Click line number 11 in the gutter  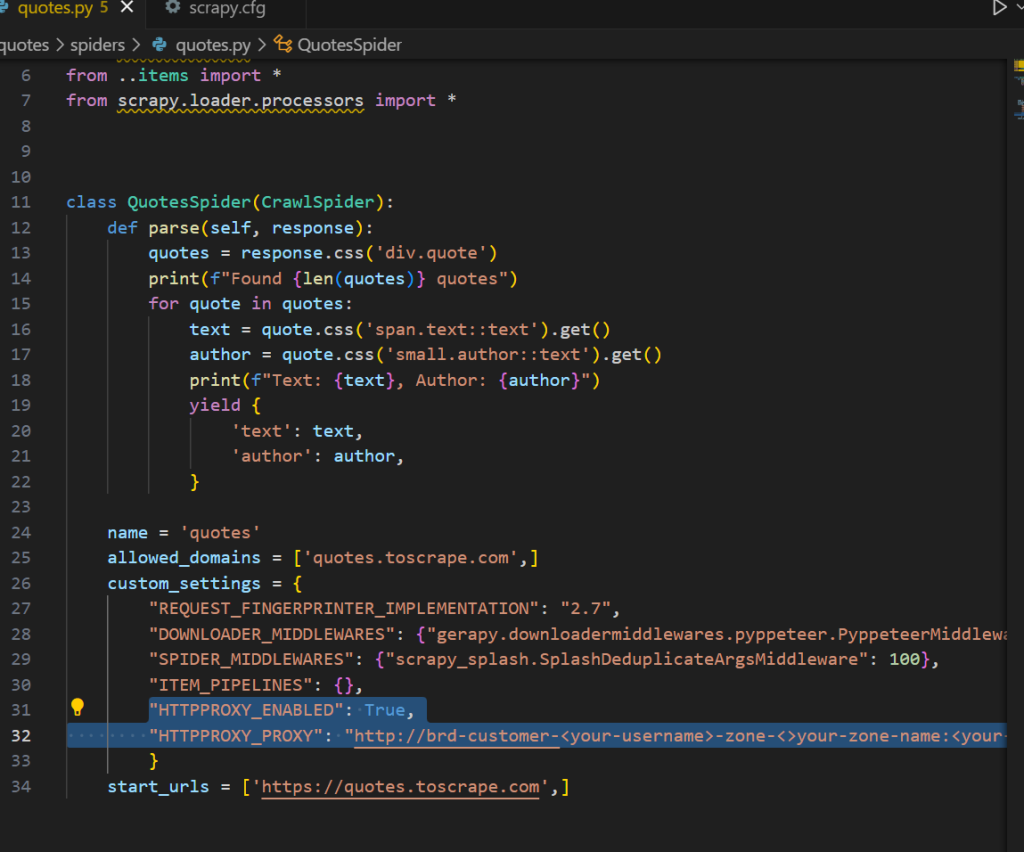pos(21,202)
